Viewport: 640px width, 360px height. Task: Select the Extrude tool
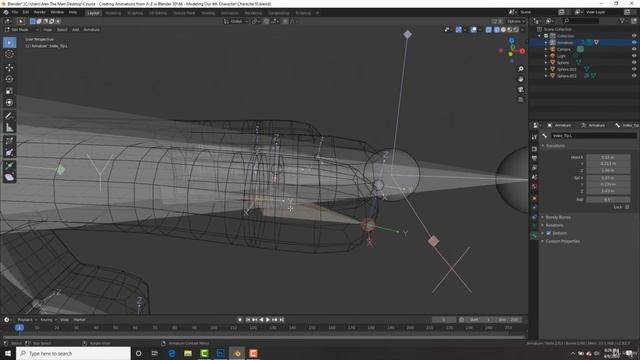click(9, 166)
